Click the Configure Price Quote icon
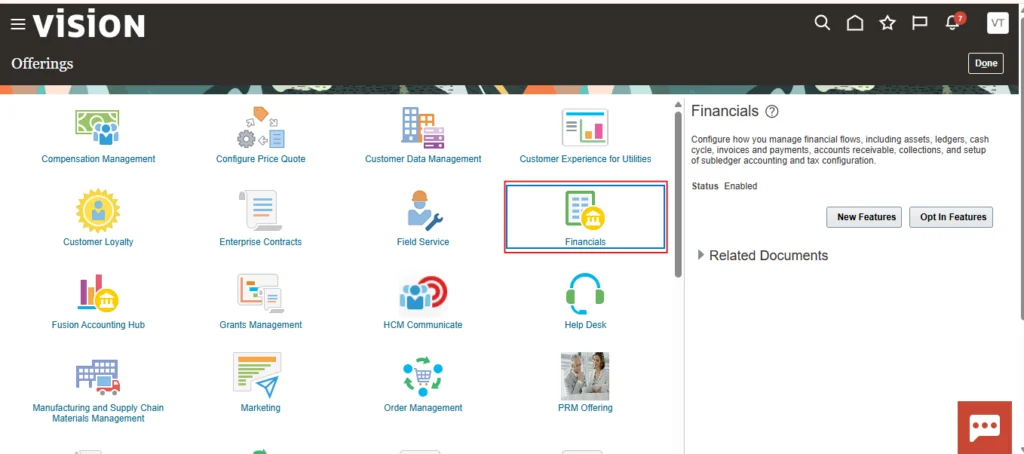The height and width of the screenshot is (454, 1024). (261, 128)
